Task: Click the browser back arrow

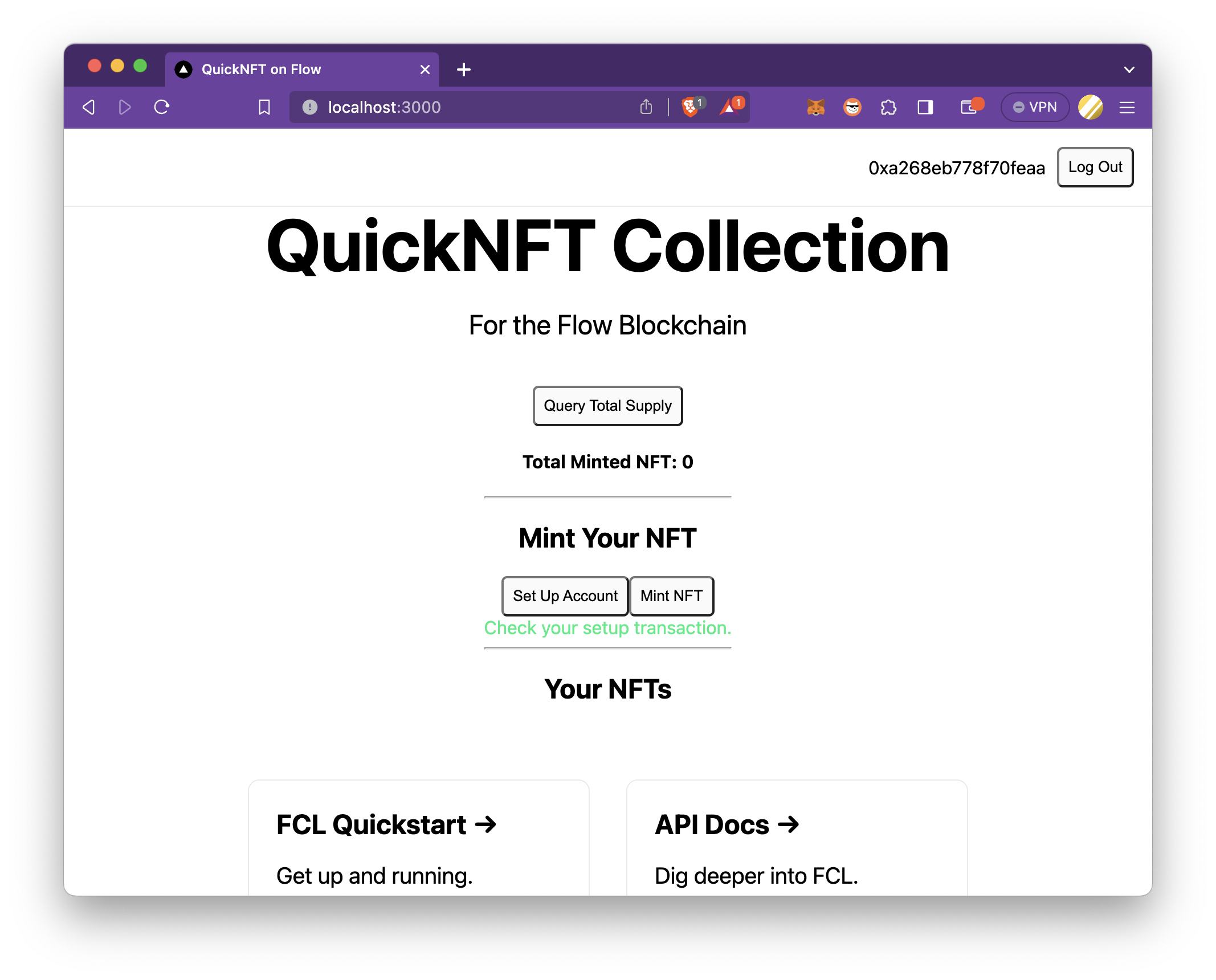Action: pyautogui.click(x=89, y=107)
